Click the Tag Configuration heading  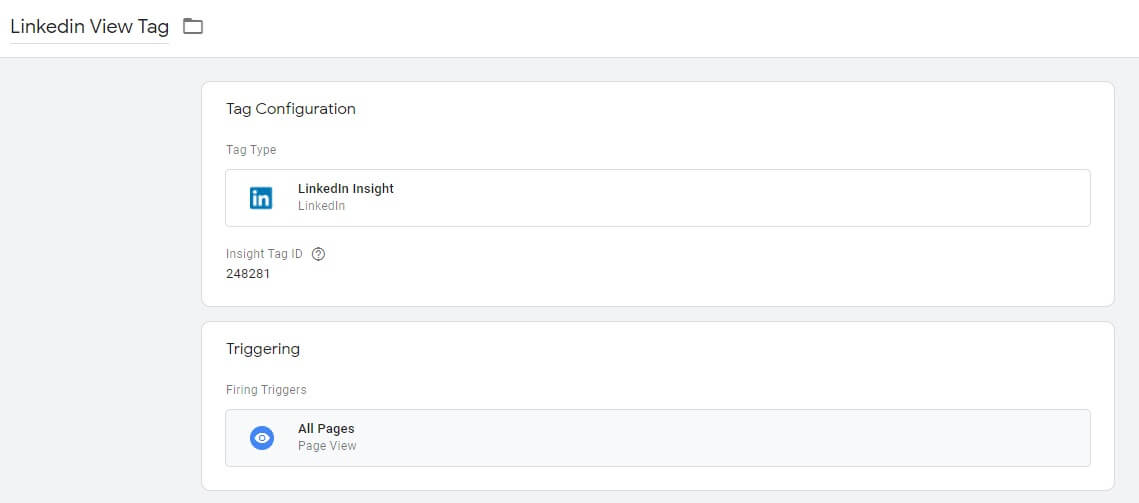(291, 109)
